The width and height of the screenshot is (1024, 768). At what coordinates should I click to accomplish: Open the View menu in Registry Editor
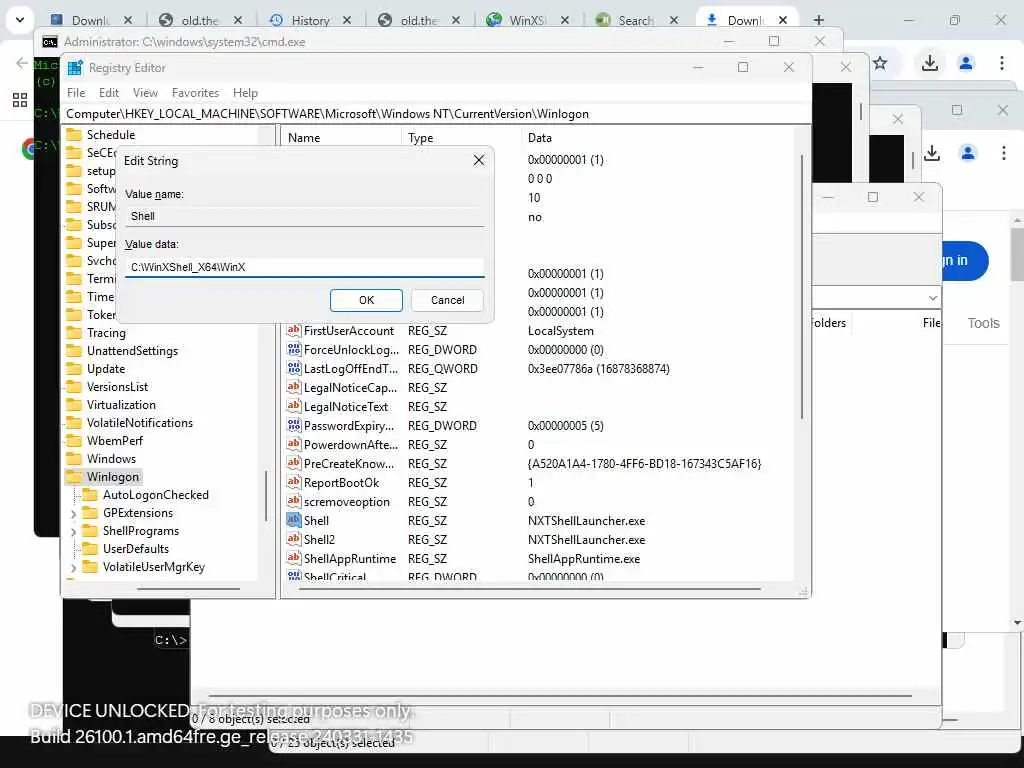tap(145, 93)
